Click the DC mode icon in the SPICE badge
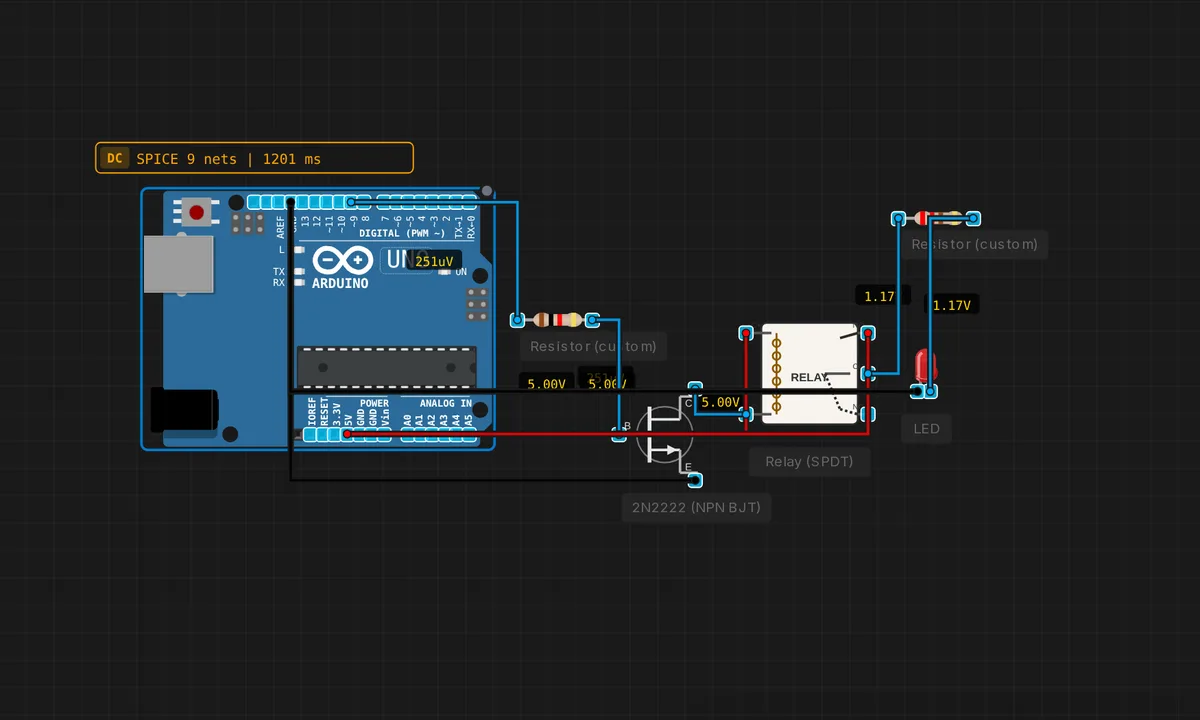 (x=115, y=158)
